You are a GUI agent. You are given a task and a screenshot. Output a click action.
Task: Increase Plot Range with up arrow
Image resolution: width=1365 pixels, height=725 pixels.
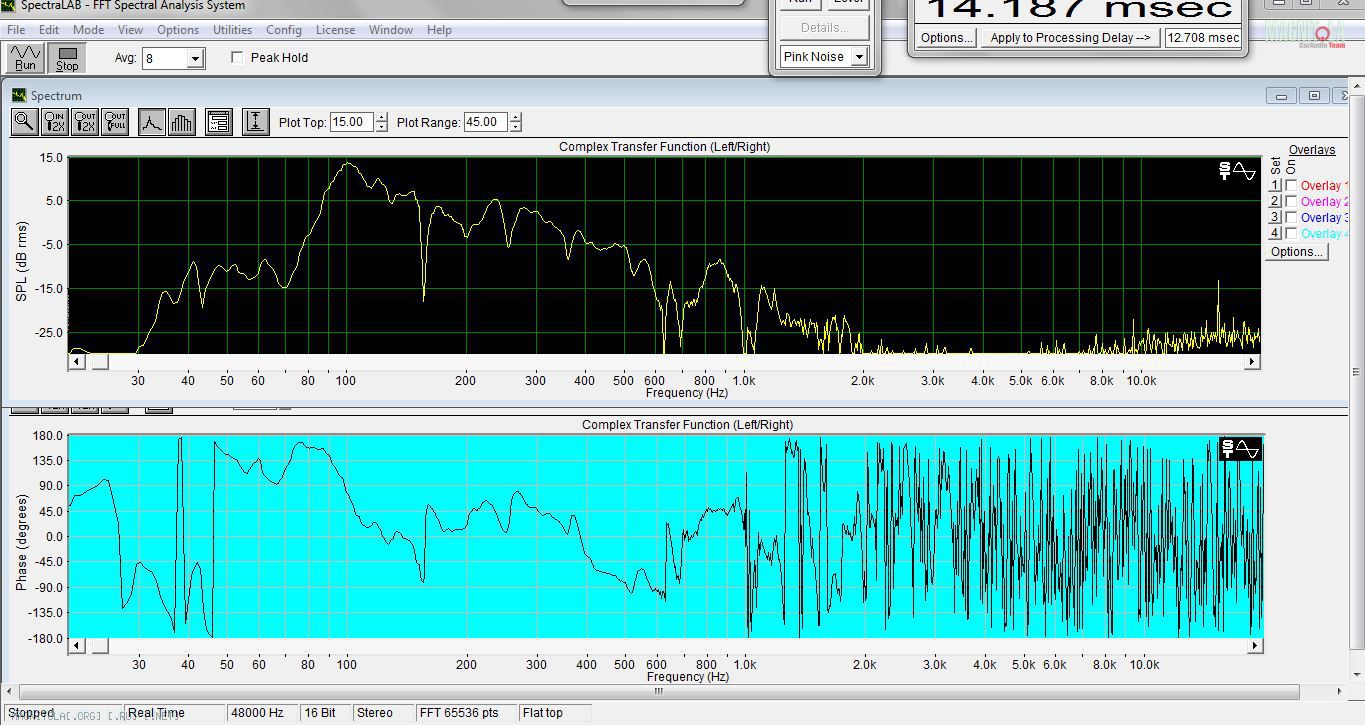coord(515,118)
